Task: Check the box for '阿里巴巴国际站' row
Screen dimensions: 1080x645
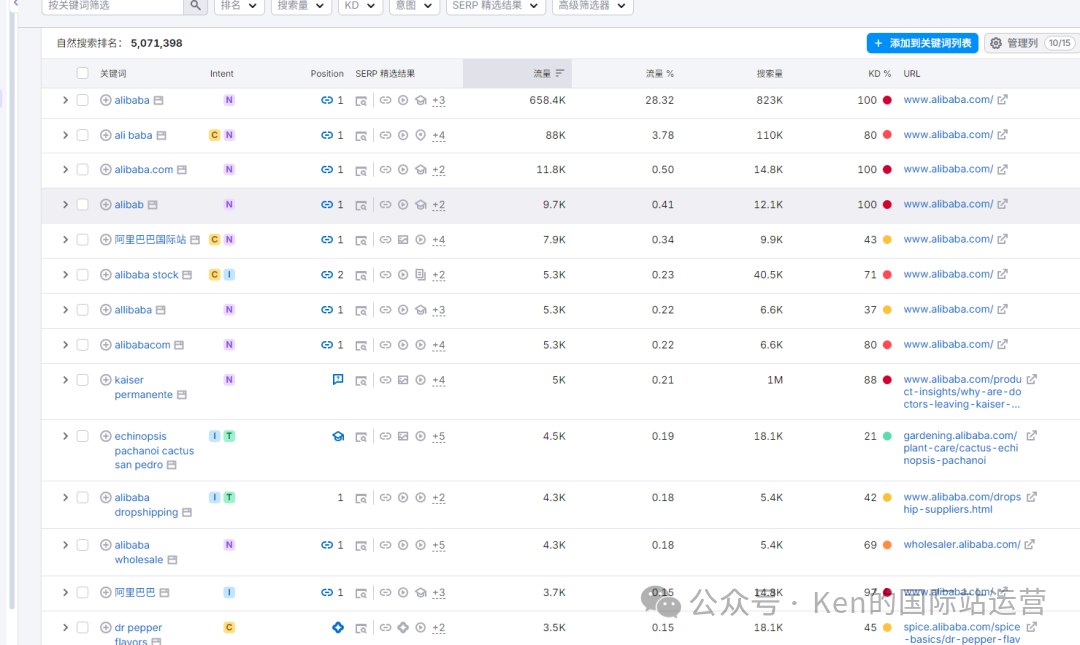Action: tap(83, 240)
